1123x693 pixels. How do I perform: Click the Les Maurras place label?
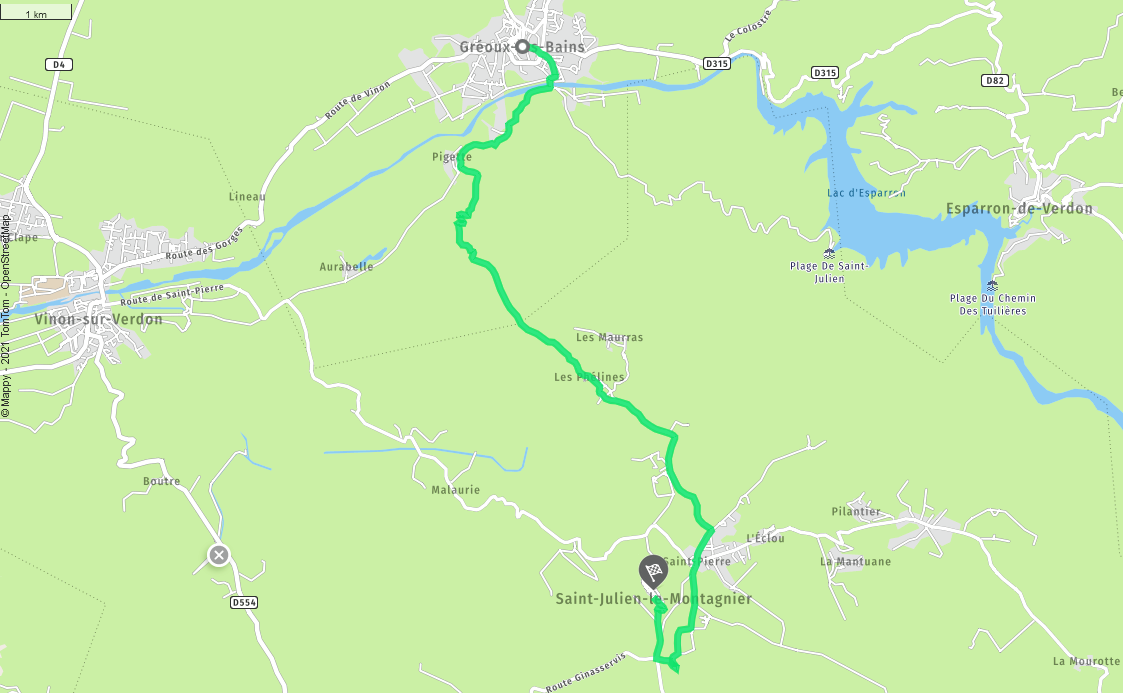click(609, 337)
